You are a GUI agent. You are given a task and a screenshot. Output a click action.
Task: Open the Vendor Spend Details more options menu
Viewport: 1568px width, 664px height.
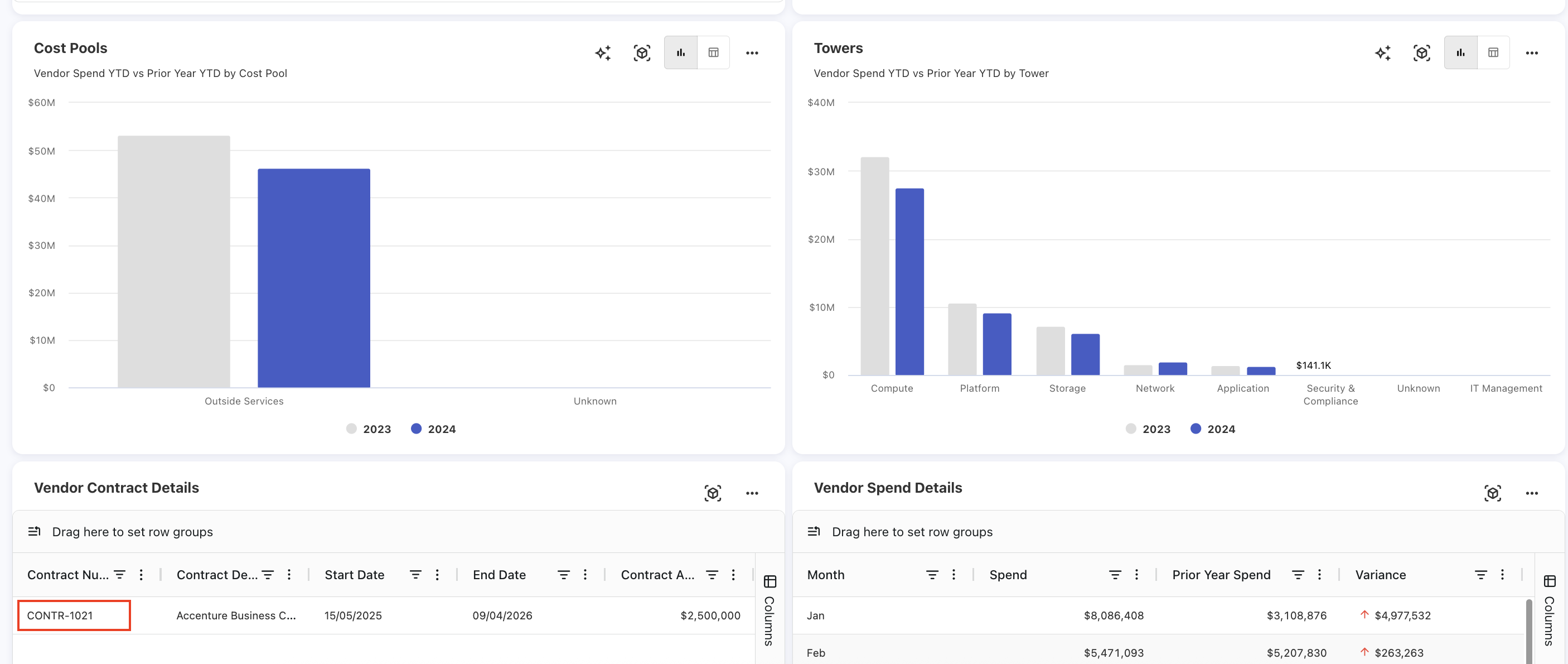tap(1532, 493)
